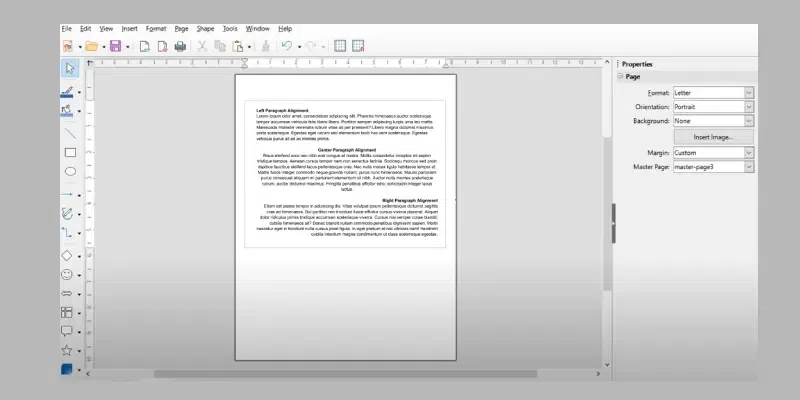Click the Line Color pen tool
800x400 pixels.
[67, 92]
